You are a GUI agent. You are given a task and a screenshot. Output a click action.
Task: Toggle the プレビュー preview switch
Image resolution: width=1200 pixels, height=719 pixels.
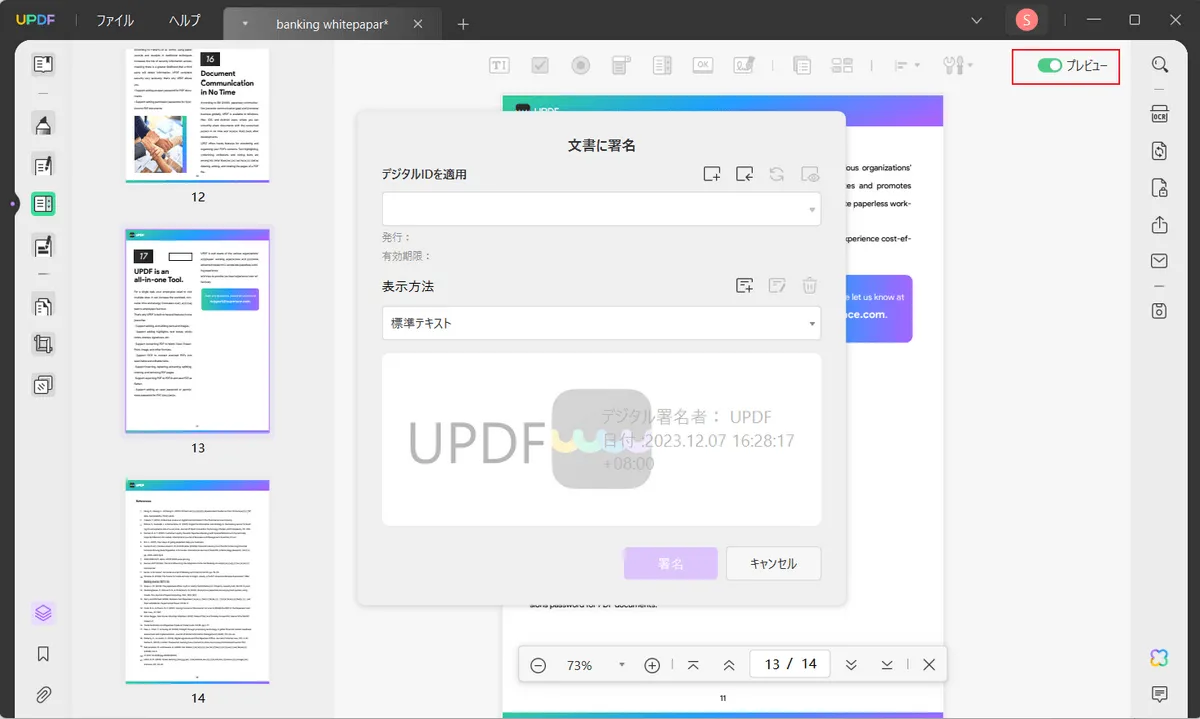click(x=1049, y=65)
